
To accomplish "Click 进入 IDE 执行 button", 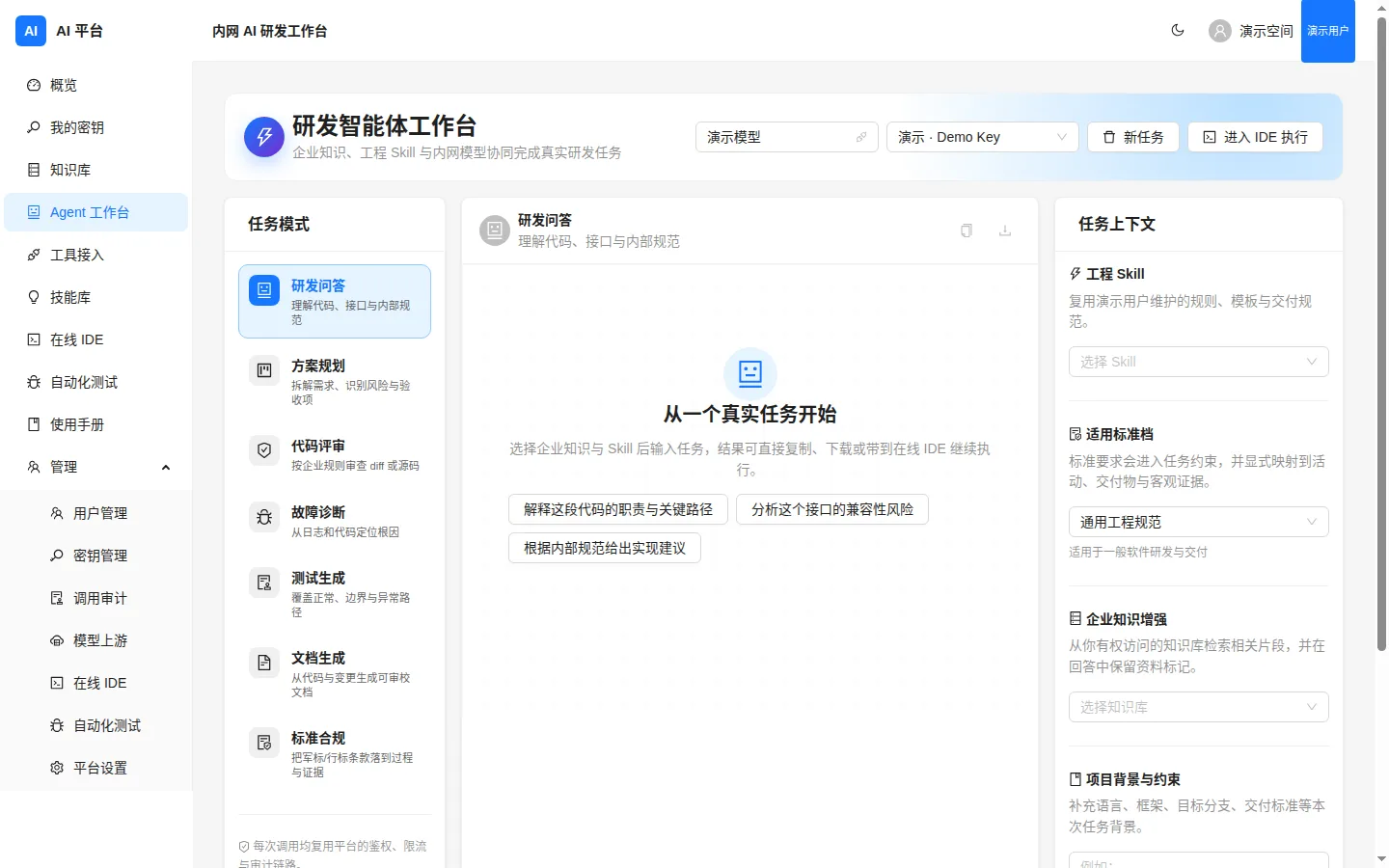I will pyautogui.click(x=1255, y=137).
